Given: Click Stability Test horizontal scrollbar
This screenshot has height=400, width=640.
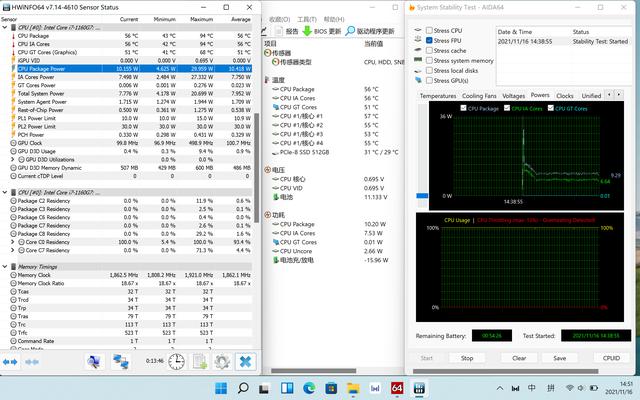Looking at the screenshot, I should (505, 371).
